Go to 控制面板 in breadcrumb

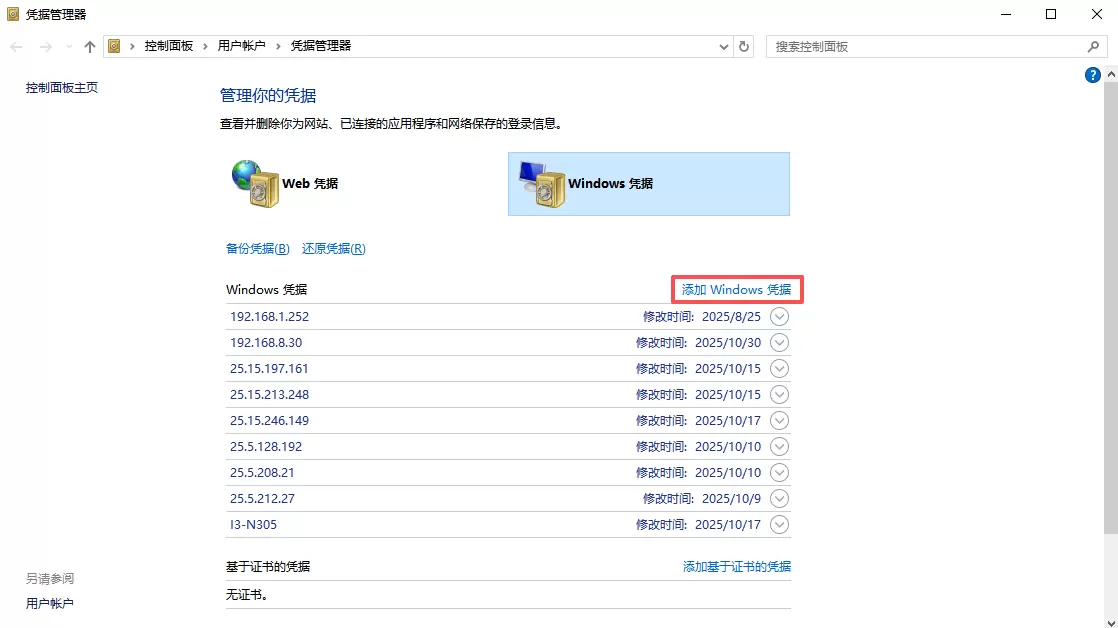(x=168, y=46)
